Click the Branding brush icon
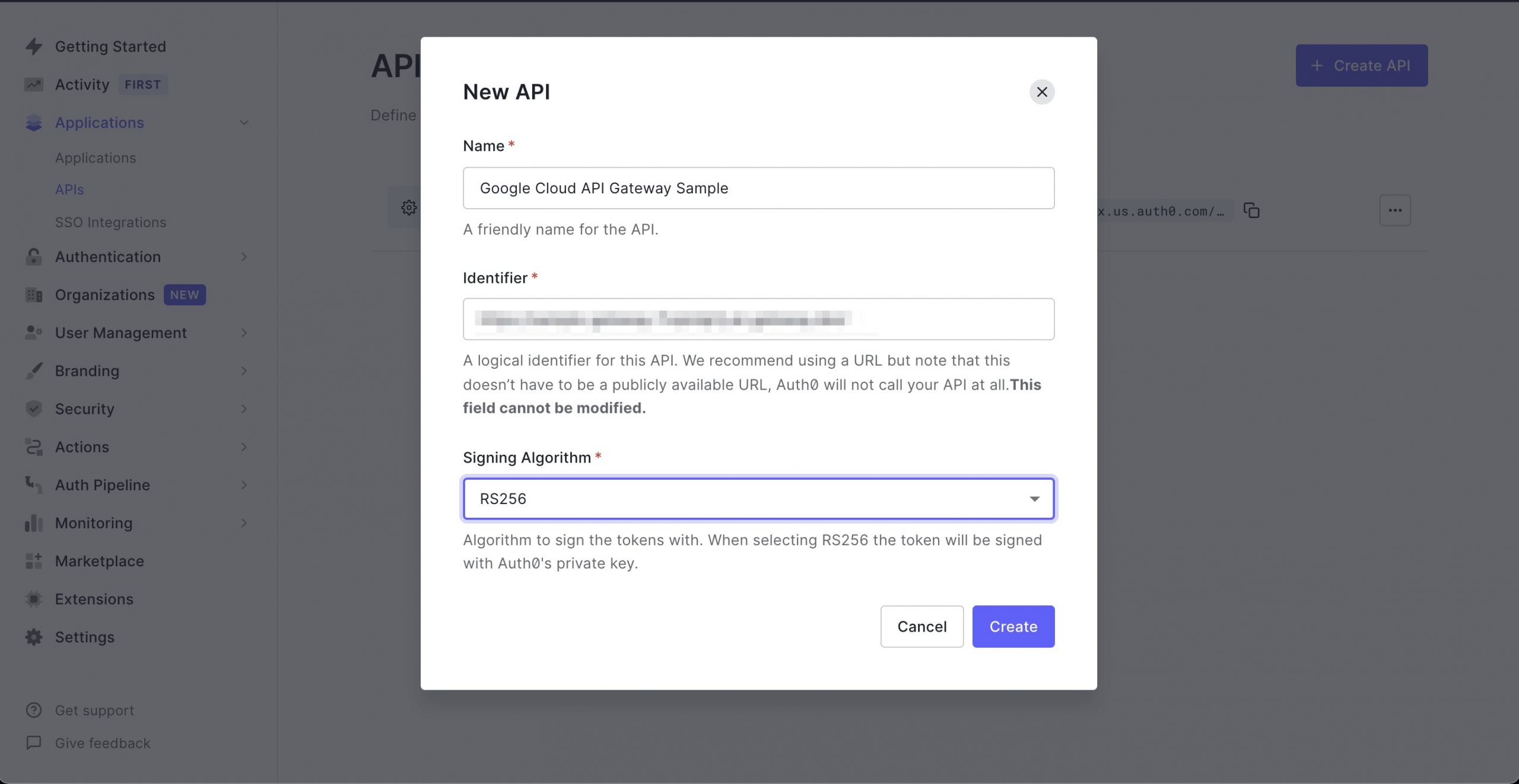Screen dimensions: 1519x784 [34, 371]
